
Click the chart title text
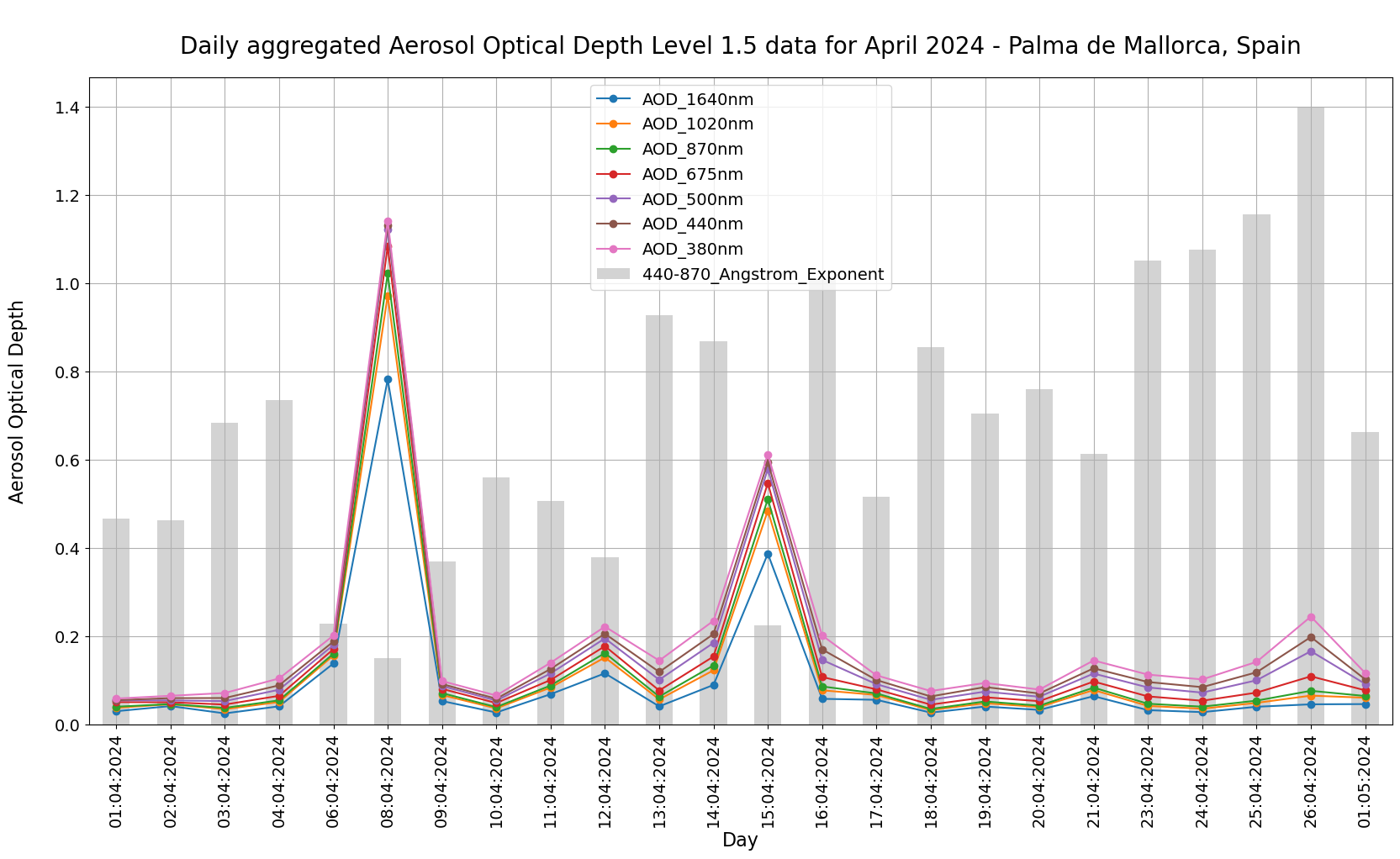coord(740,45)
